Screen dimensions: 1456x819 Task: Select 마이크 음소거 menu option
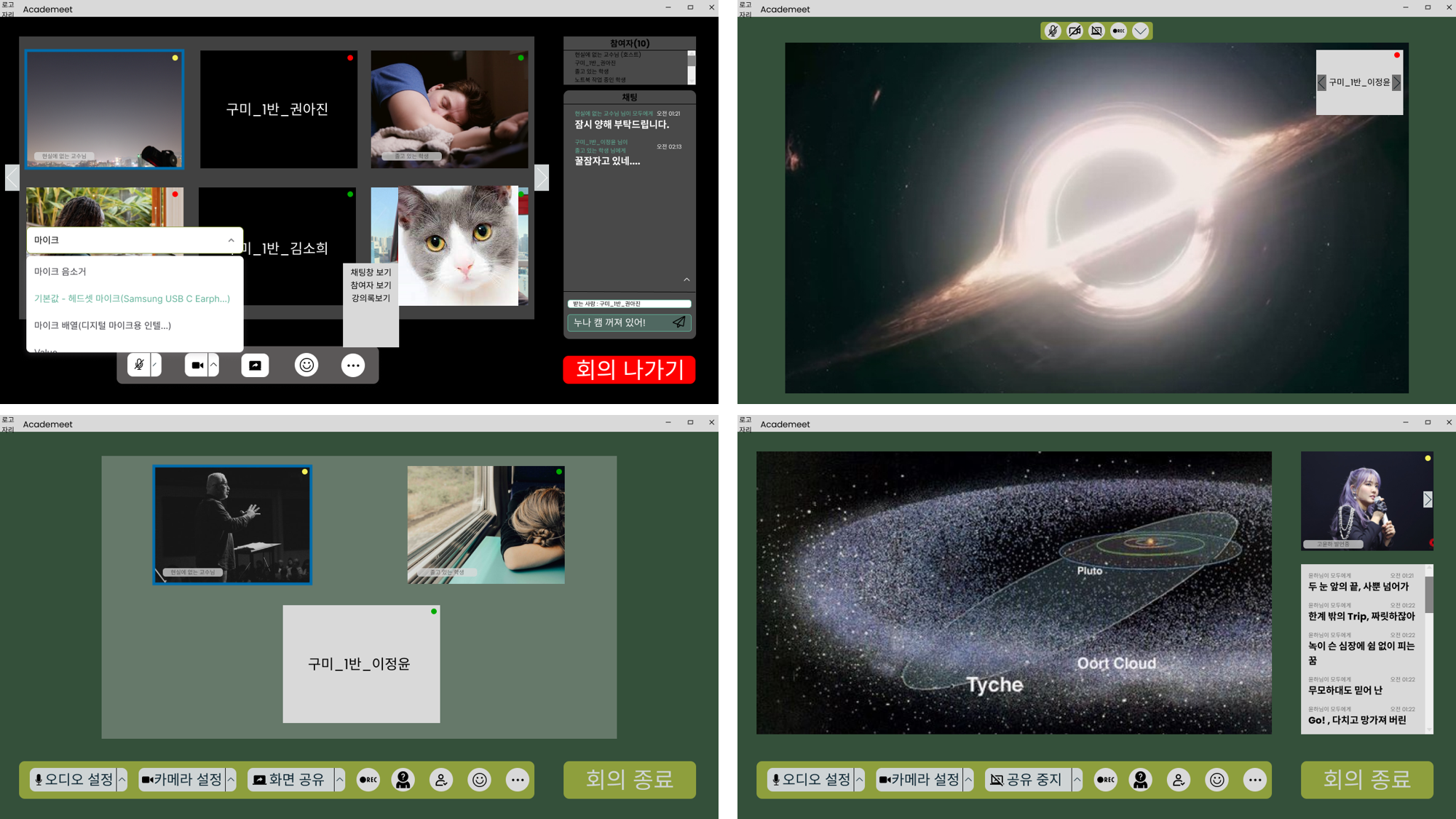click(60, 272)
